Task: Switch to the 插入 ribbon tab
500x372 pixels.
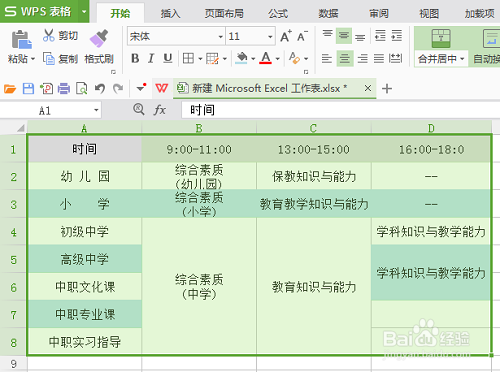Action: tap(170, 13)
